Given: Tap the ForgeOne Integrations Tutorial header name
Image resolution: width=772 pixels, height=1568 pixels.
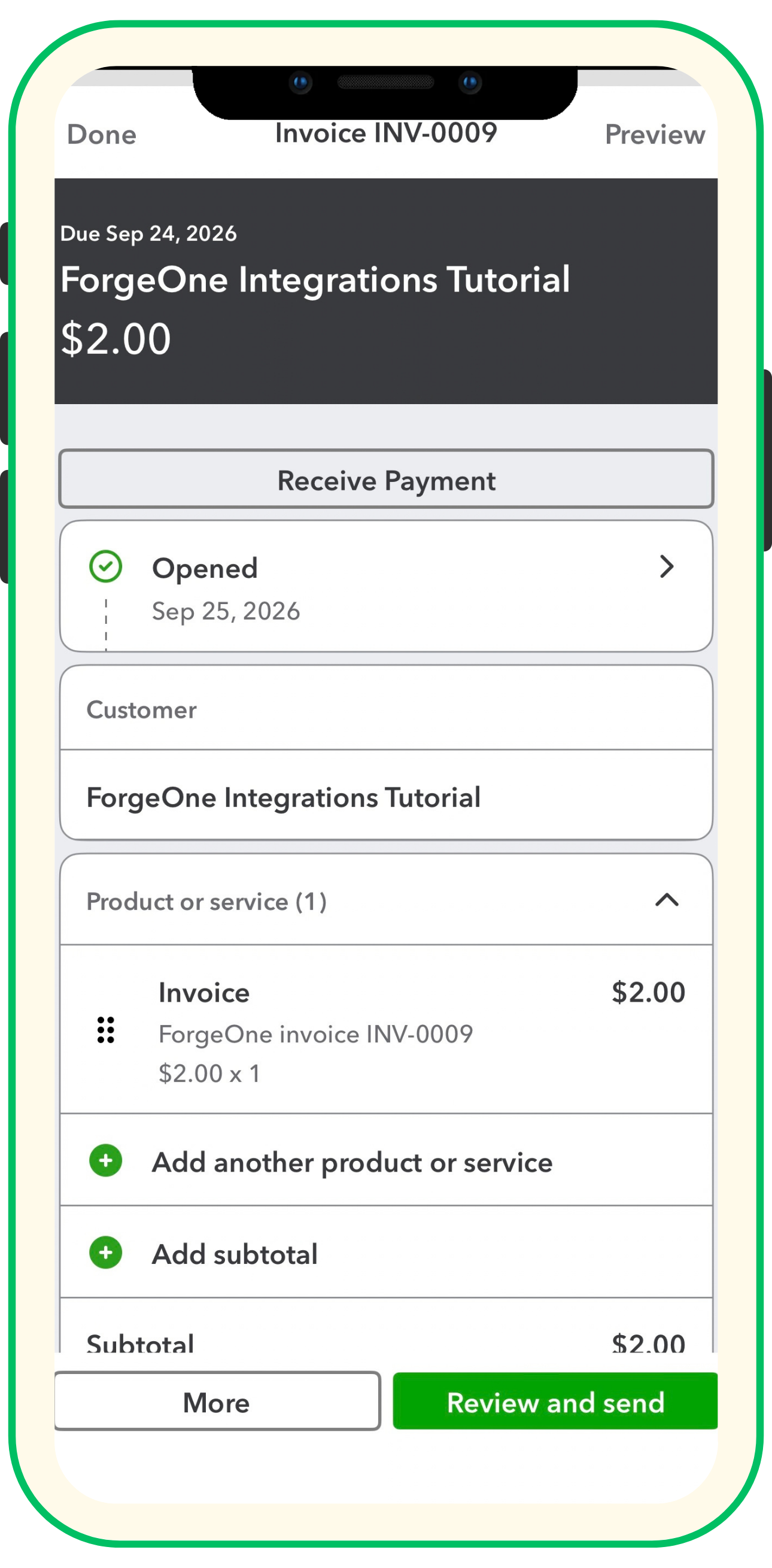Looking at the screenshot, I should pyautogui.click(x=315, y=280).
